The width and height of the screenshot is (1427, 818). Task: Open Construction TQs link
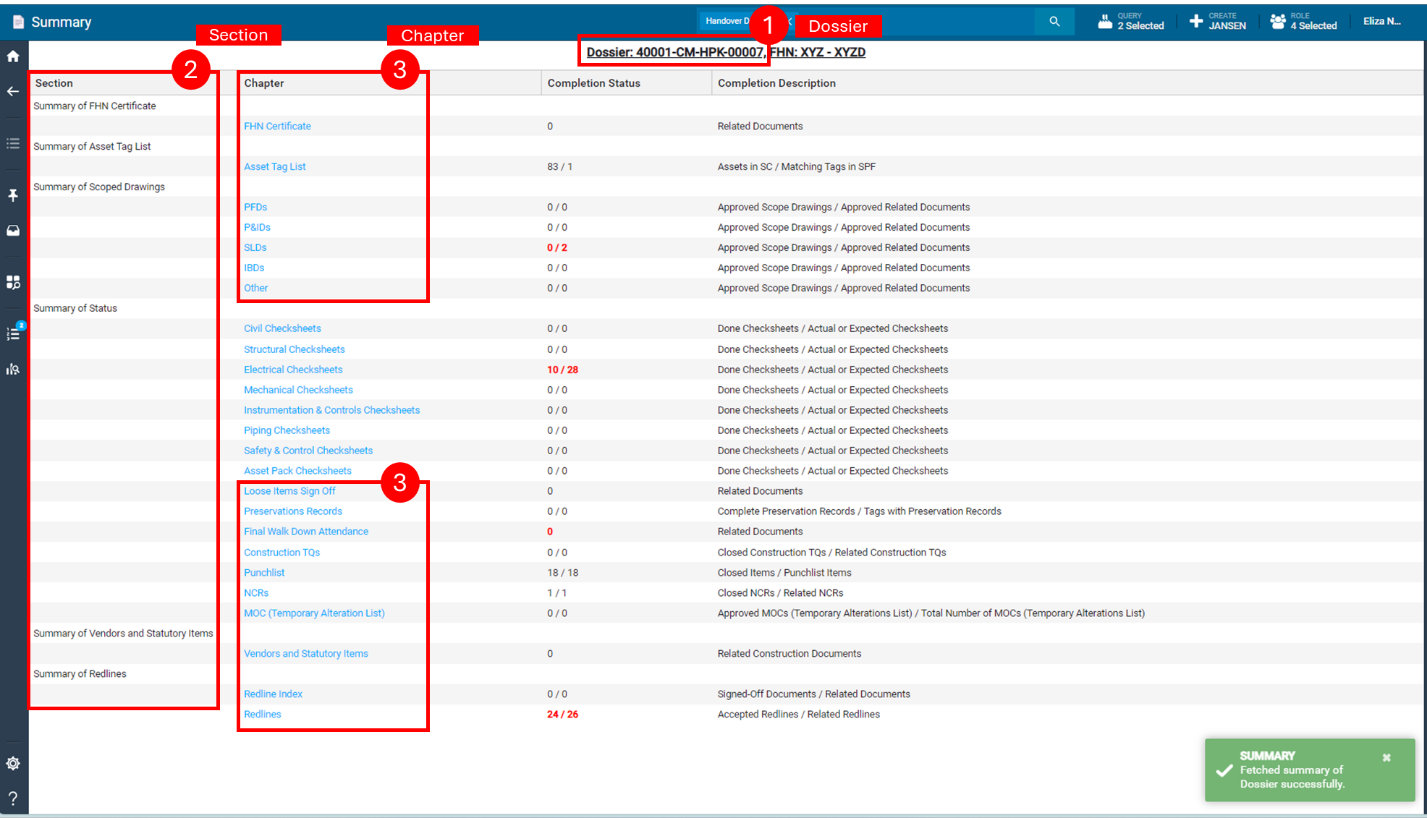282,552
